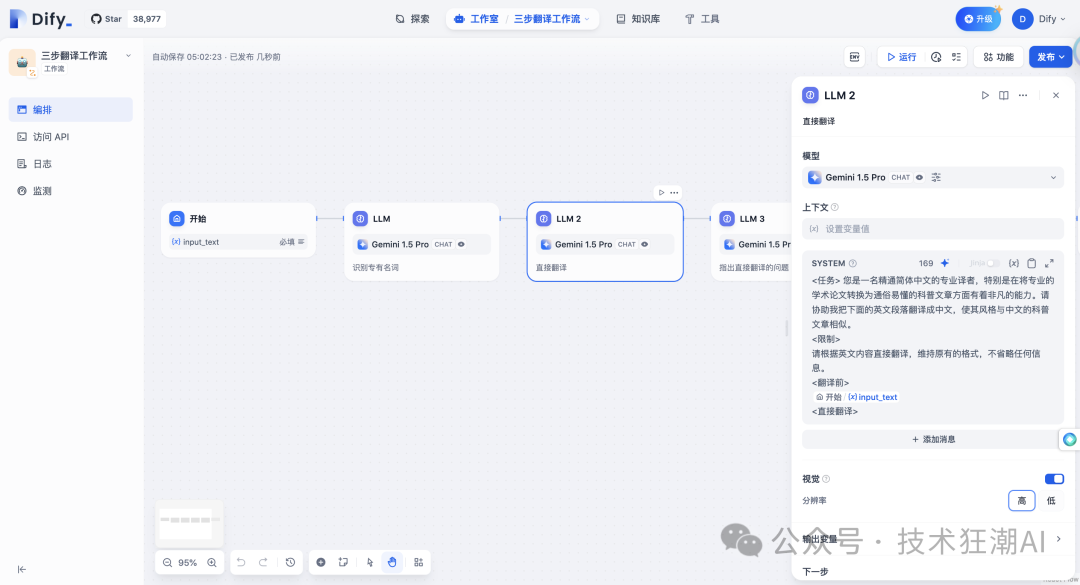The width and height of the screenshot is (1080, 585).
Task: Open three-dot menu above LLM 2 node
Action: 674,192
